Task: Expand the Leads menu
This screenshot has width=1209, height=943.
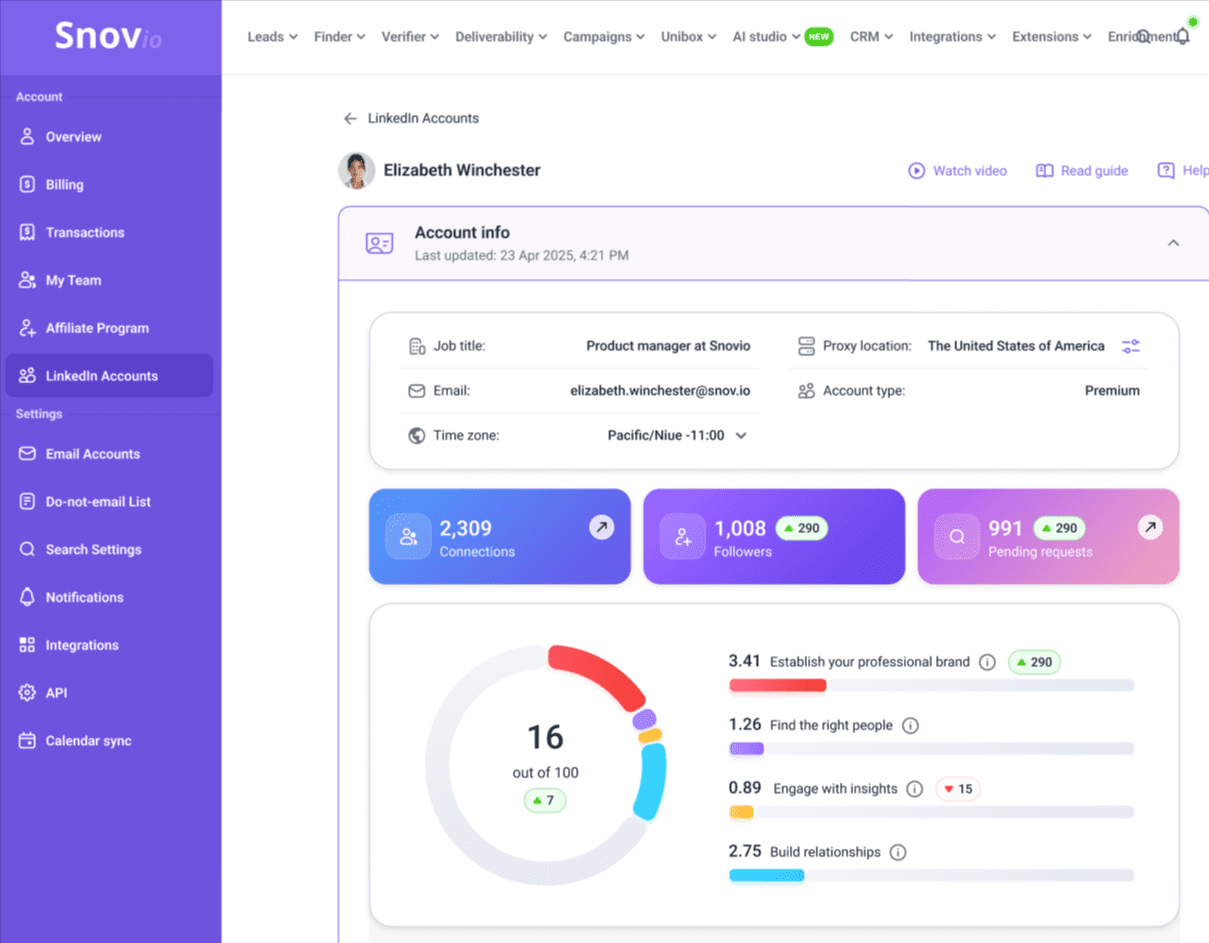Action: coord(272,37)
